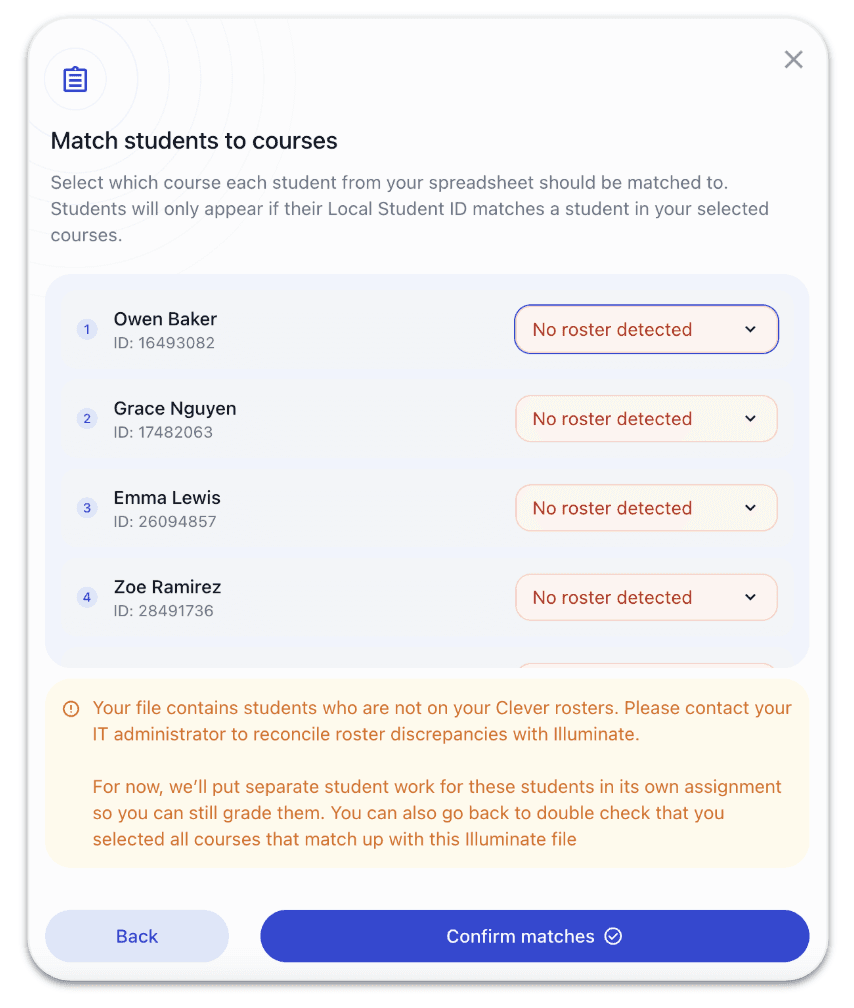Image resolution: width=854 pixels, height=1008 pixels.
Task: Click the chevron arrow in Owen Baker's dropdown
Action: click(x=751, y=330)
